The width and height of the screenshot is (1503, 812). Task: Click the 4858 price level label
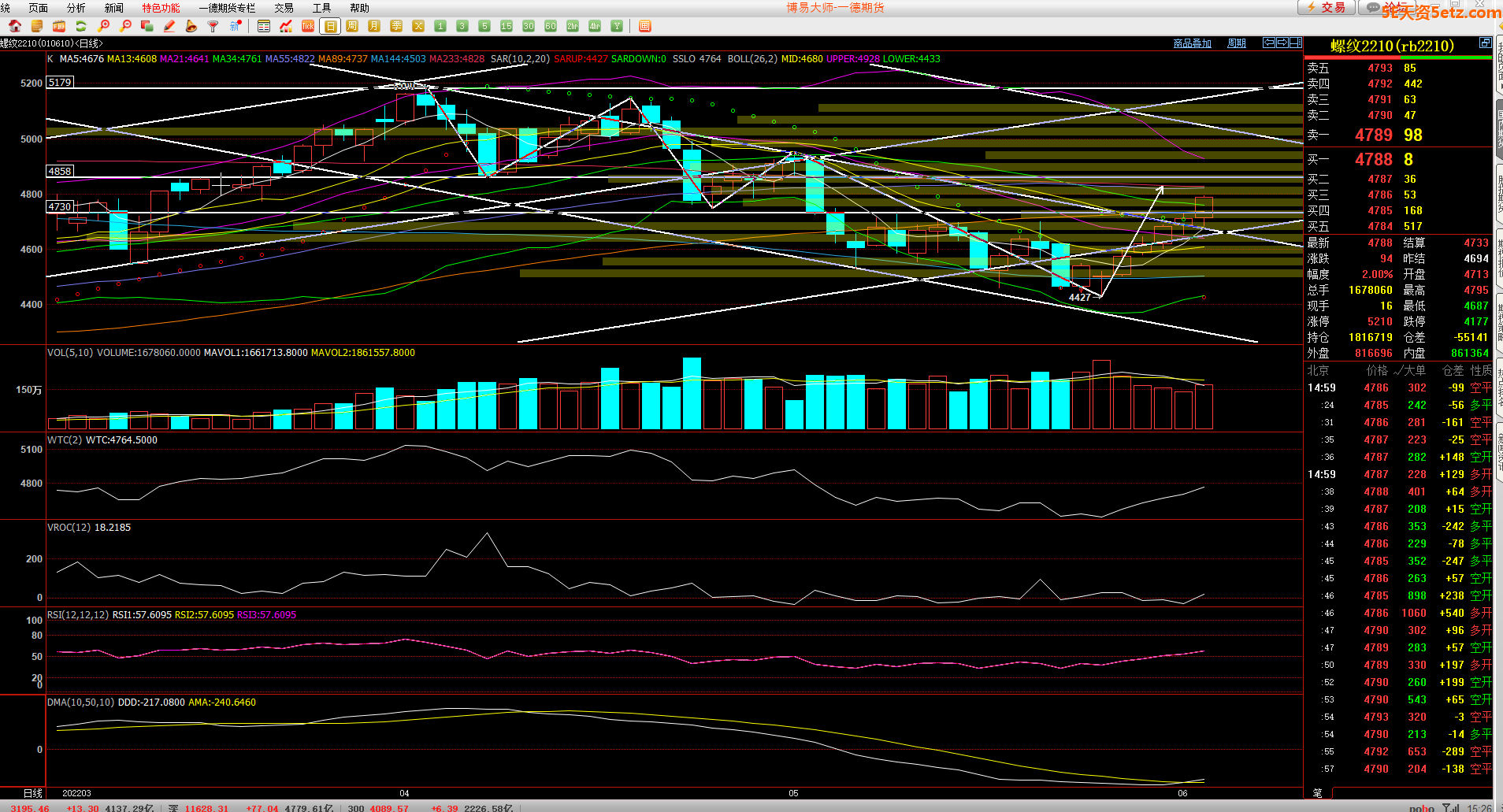(x=60, y=171)
